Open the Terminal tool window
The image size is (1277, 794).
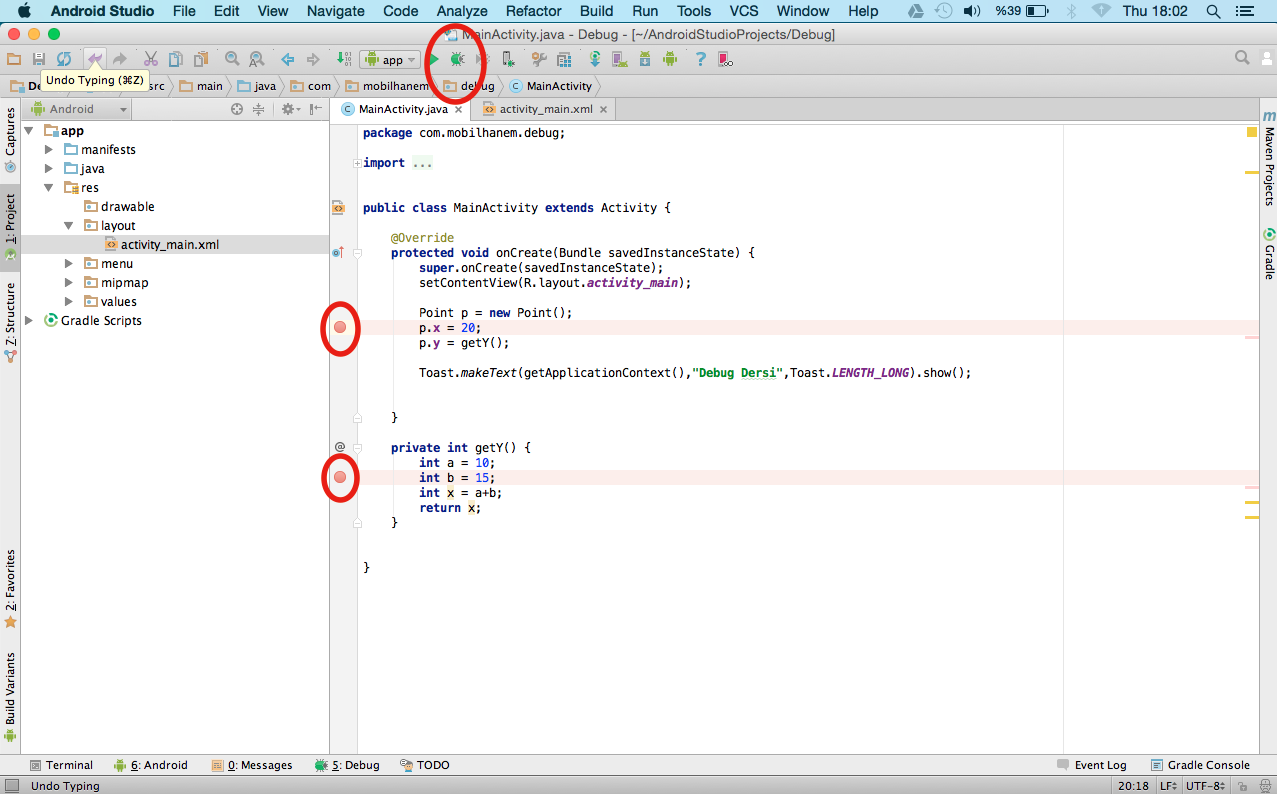61,765
